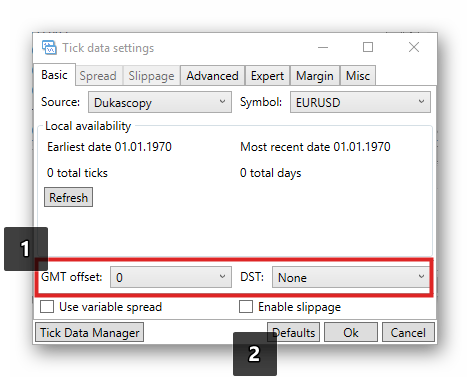Click the Defaults button
This screenshot has height=377, width=470.
(x=293, y=332)
